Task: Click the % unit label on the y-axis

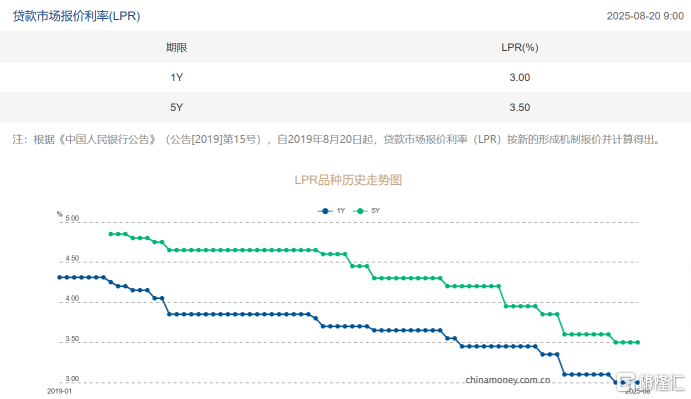Action: point(59,214)
